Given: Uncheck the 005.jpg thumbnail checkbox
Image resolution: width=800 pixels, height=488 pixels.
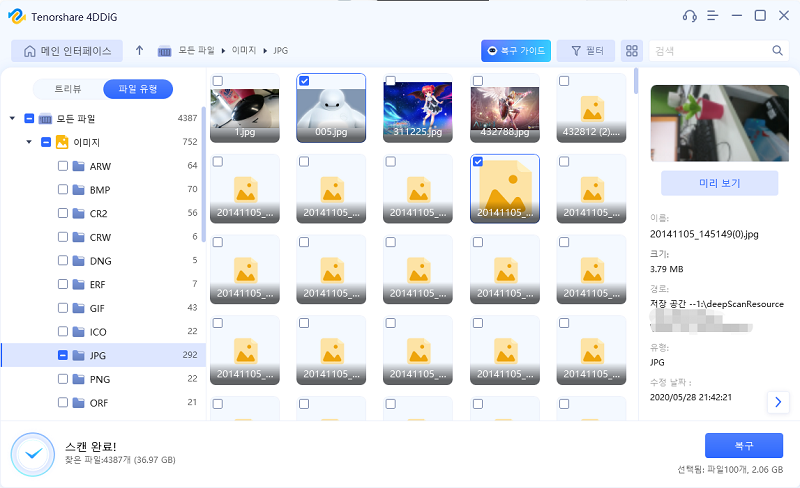Looking at the screenshot, I should point(304,81).
